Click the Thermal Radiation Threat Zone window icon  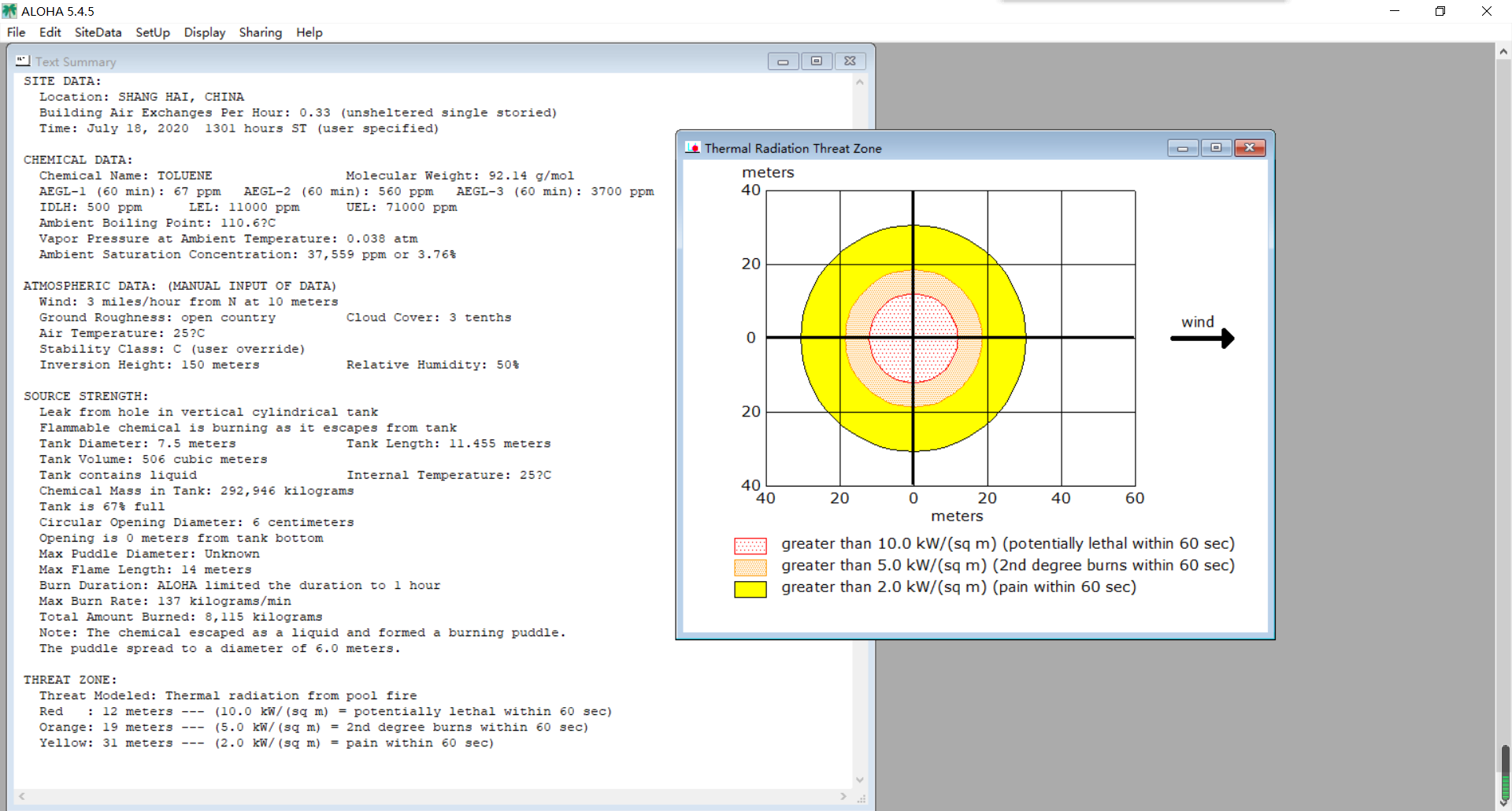692,147
